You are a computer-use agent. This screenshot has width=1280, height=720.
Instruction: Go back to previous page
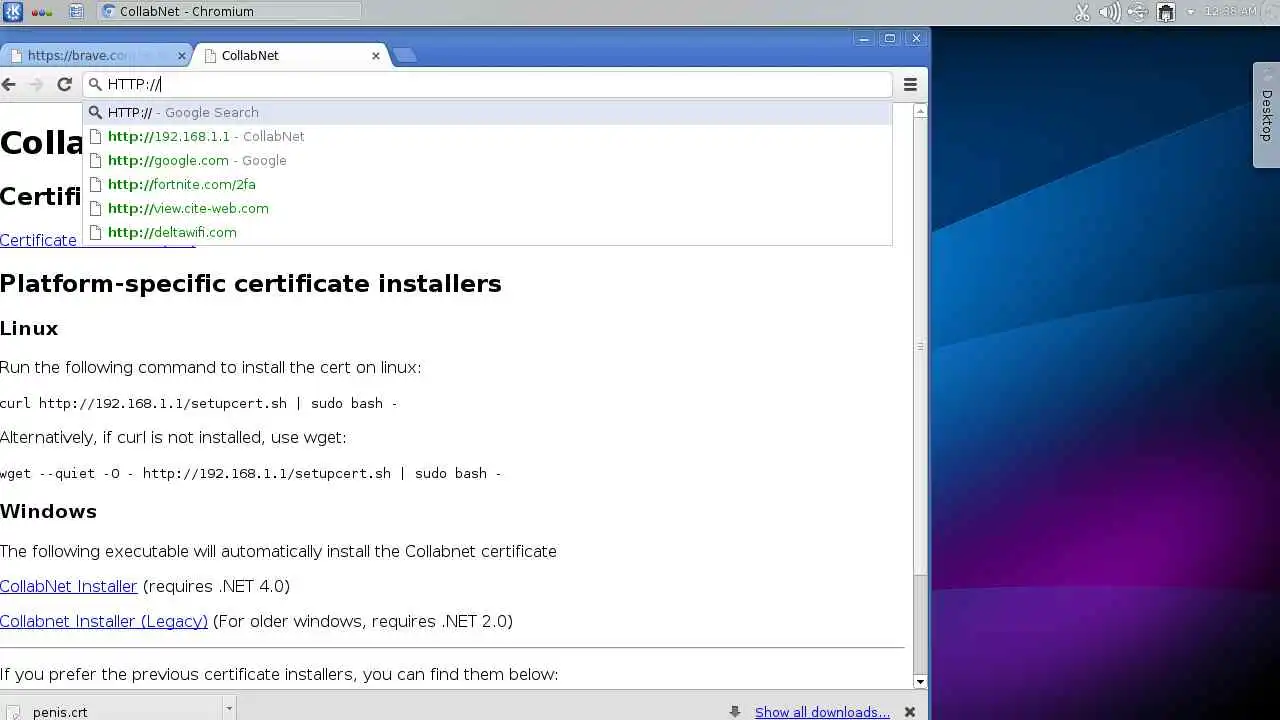click(9, 85)
